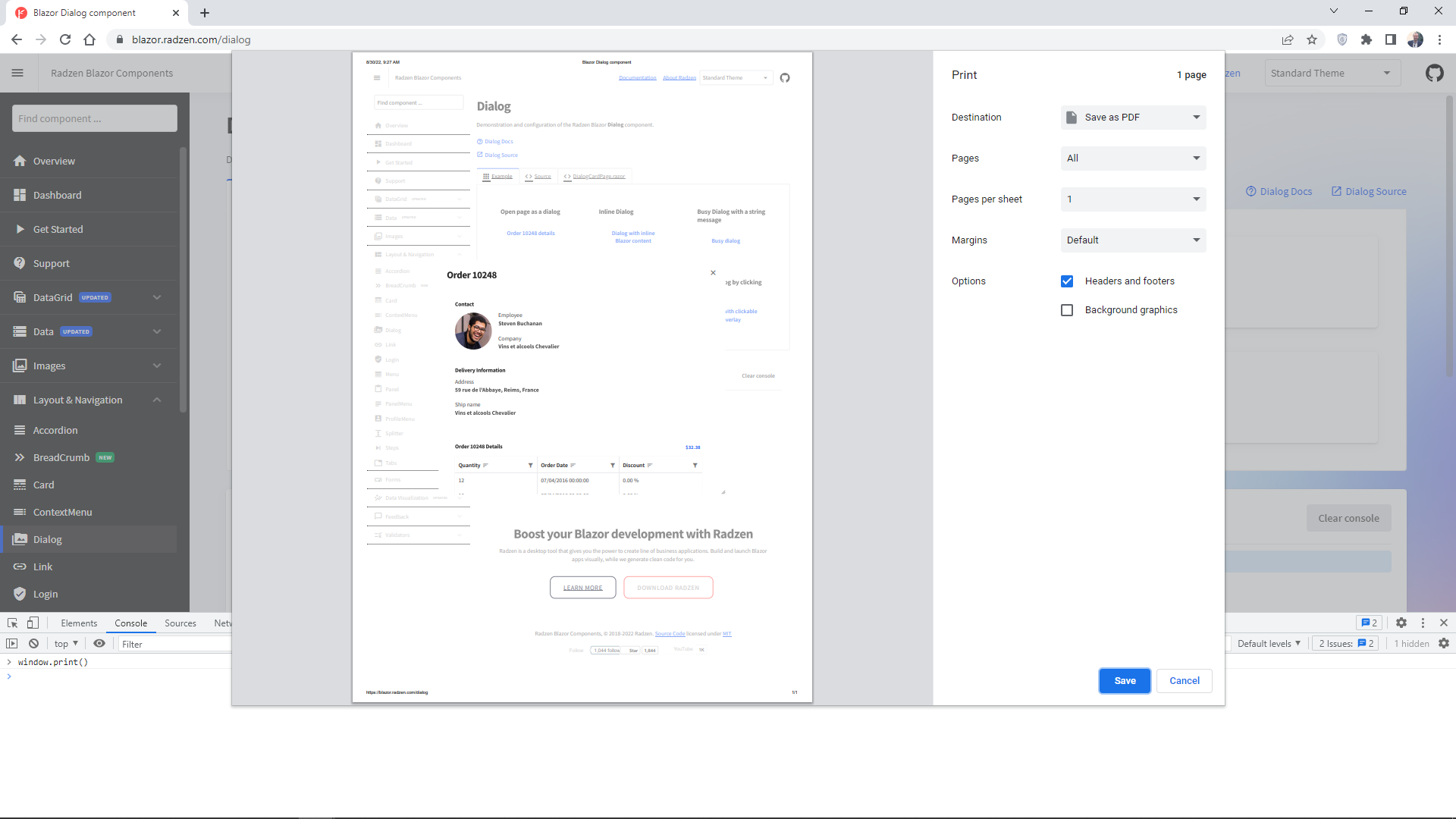Screen dimensions: 1456x819
Task: Click the browser forward arrow
Action: 41,39
